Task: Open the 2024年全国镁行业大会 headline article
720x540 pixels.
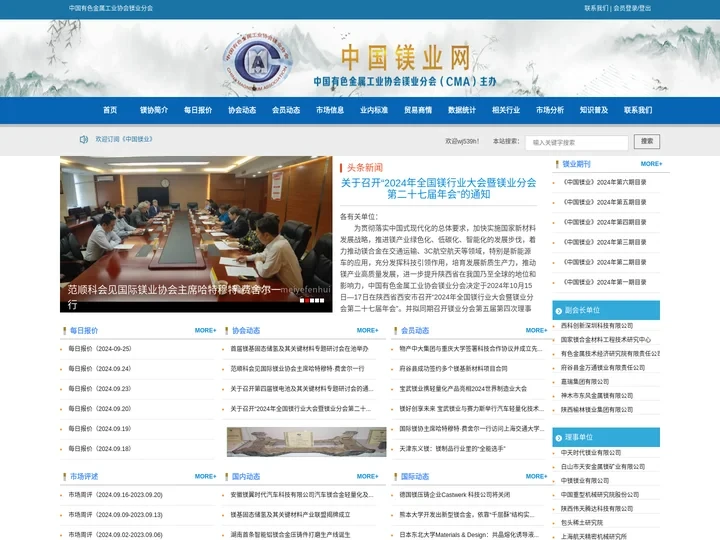Action: point(439,189)
